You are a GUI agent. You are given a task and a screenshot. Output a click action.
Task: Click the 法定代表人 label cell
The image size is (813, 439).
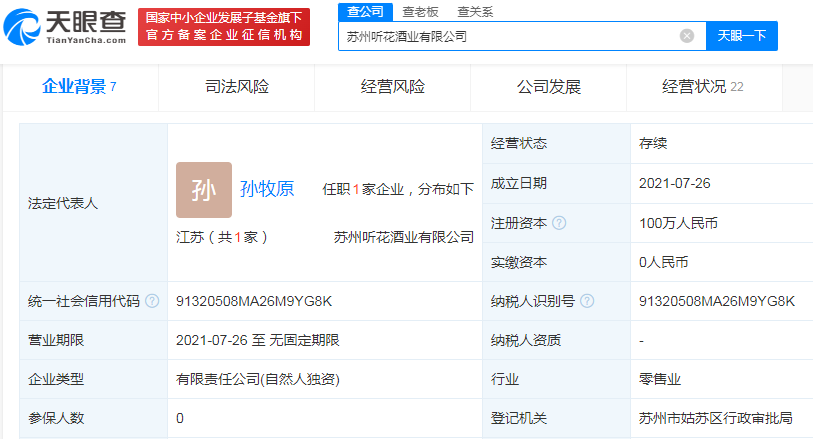(x=93, y=203)
